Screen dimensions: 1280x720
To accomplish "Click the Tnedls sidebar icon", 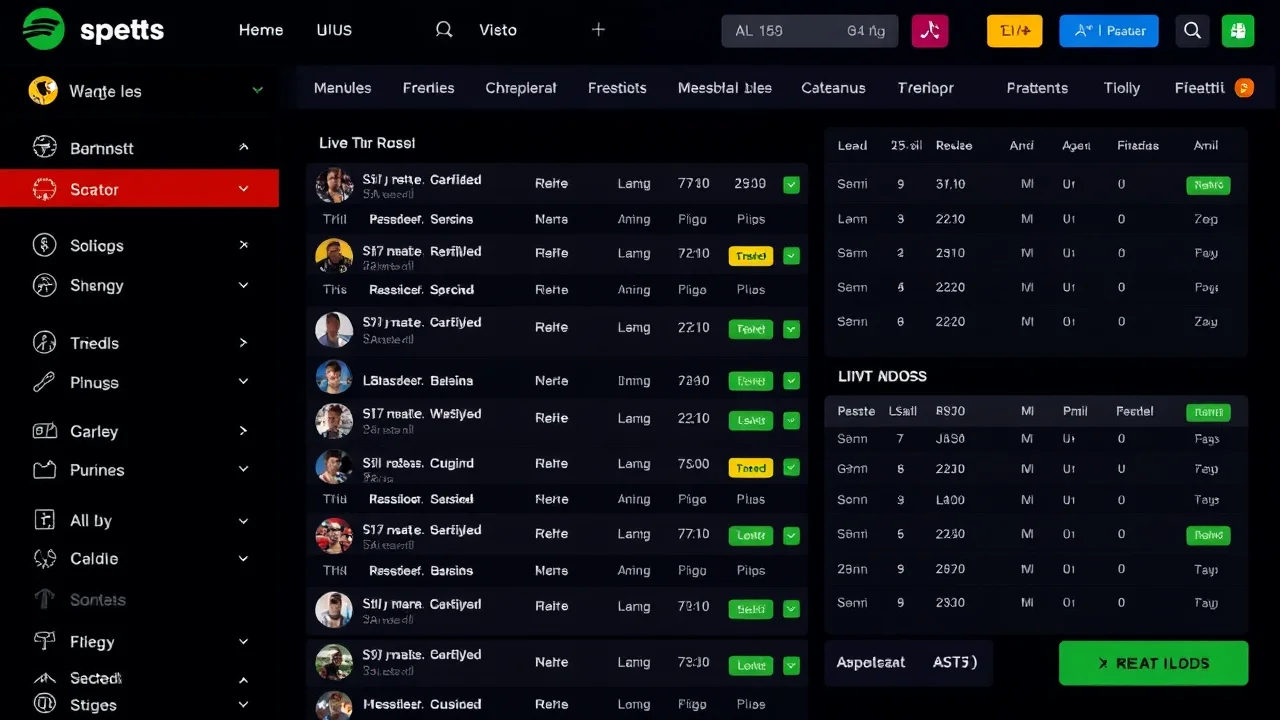I will (44, 343).
